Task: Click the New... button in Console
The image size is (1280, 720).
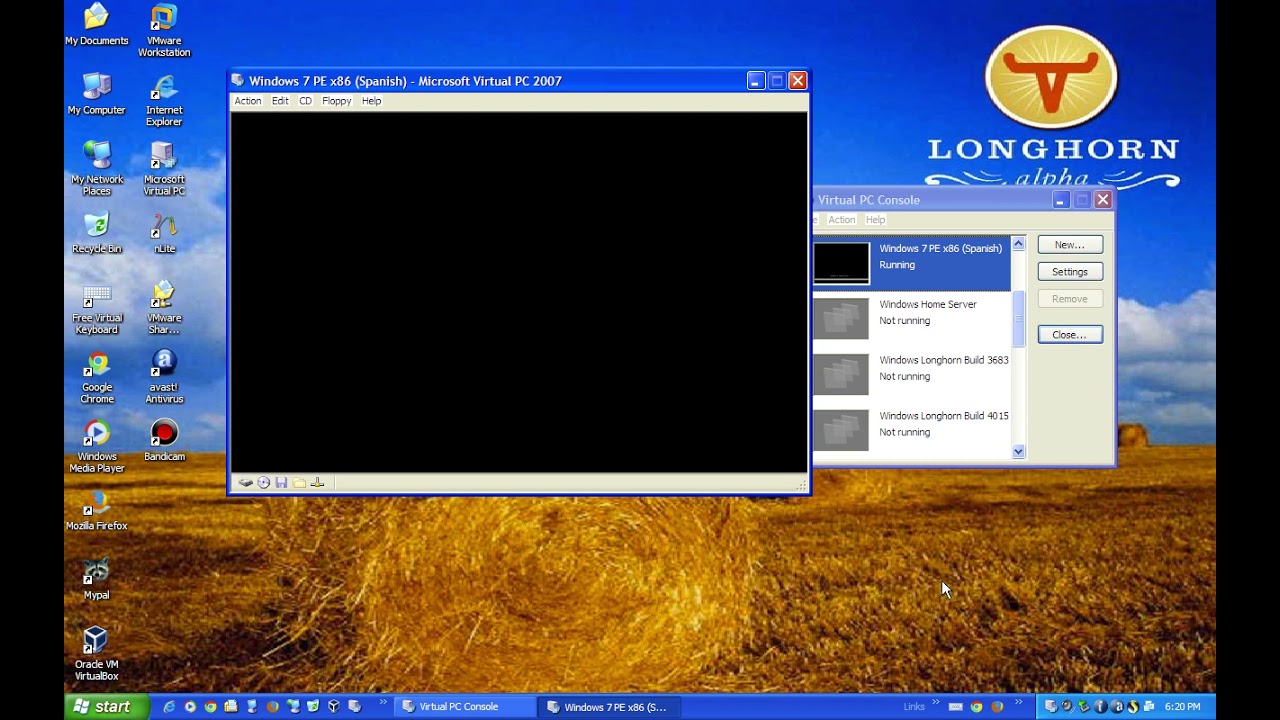Action: click(x=1069, y=245)
